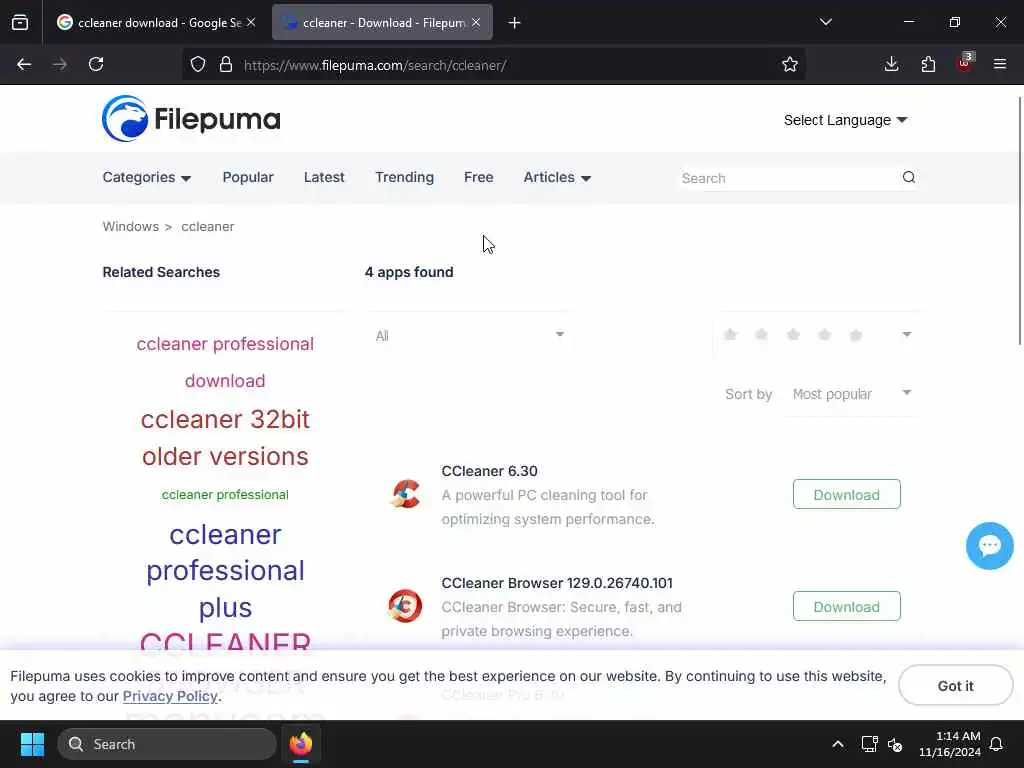
Task: Click the CCleaner Browser app icon
Action: [406, 607]
